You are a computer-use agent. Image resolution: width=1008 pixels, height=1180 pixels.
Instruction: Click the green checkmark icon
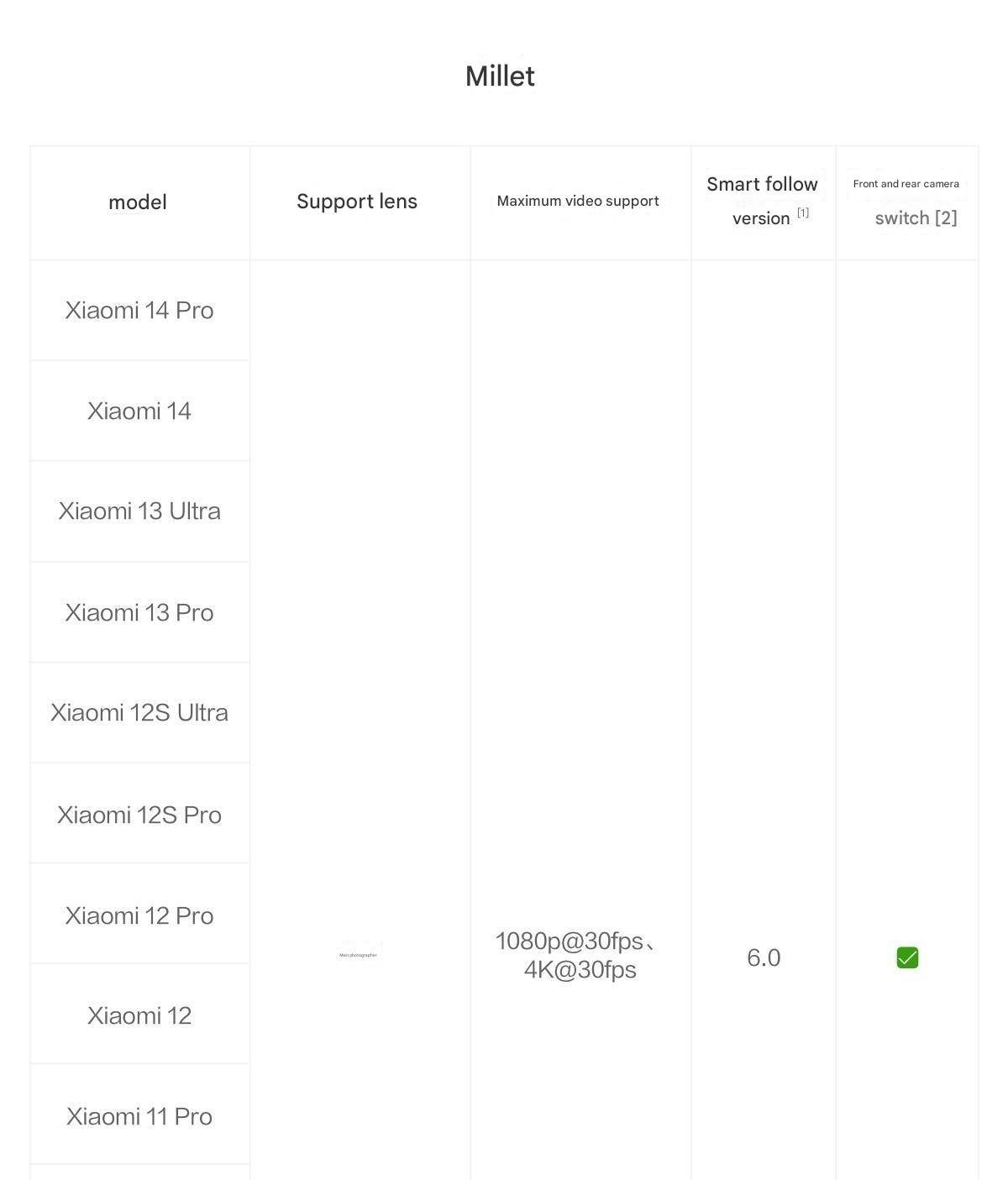coord(907,957)
